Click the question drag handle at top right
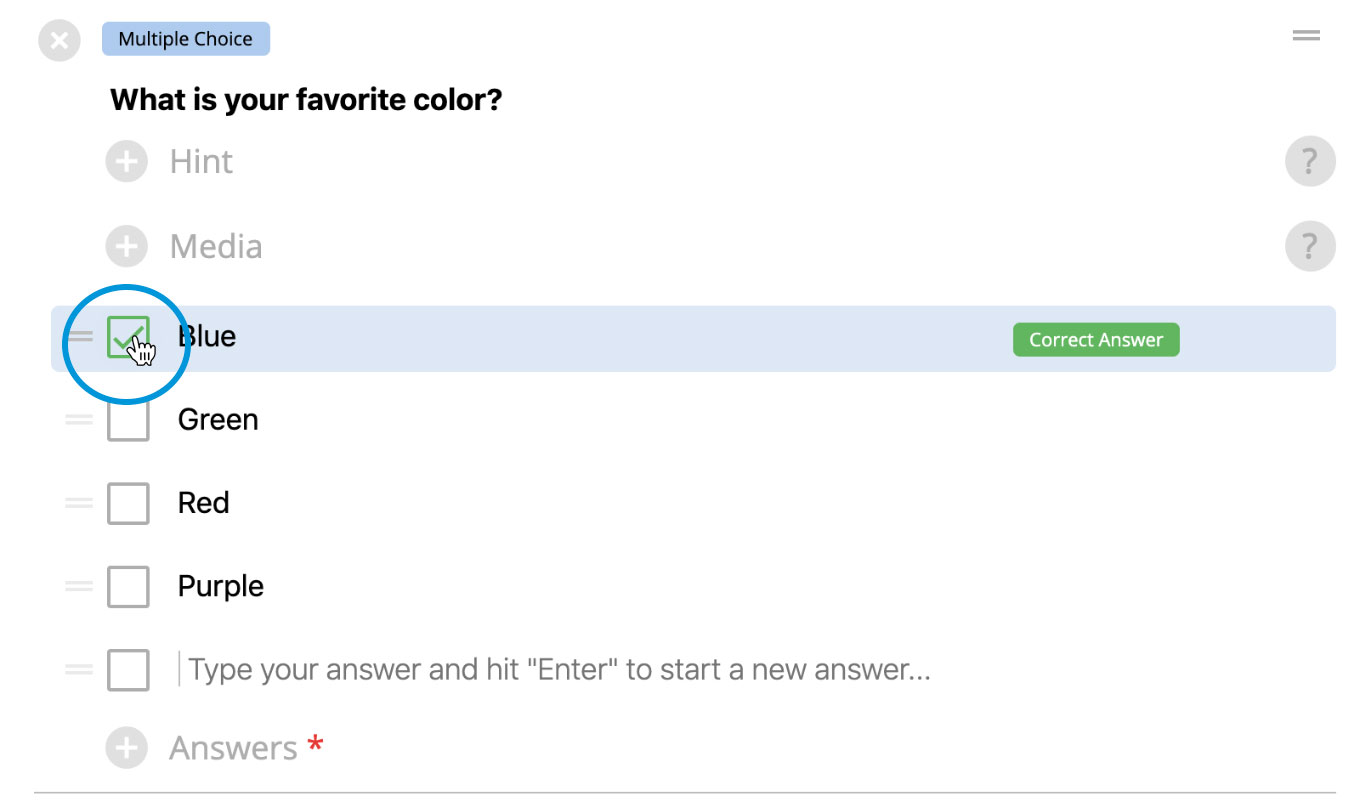 tap(1306, 36)
